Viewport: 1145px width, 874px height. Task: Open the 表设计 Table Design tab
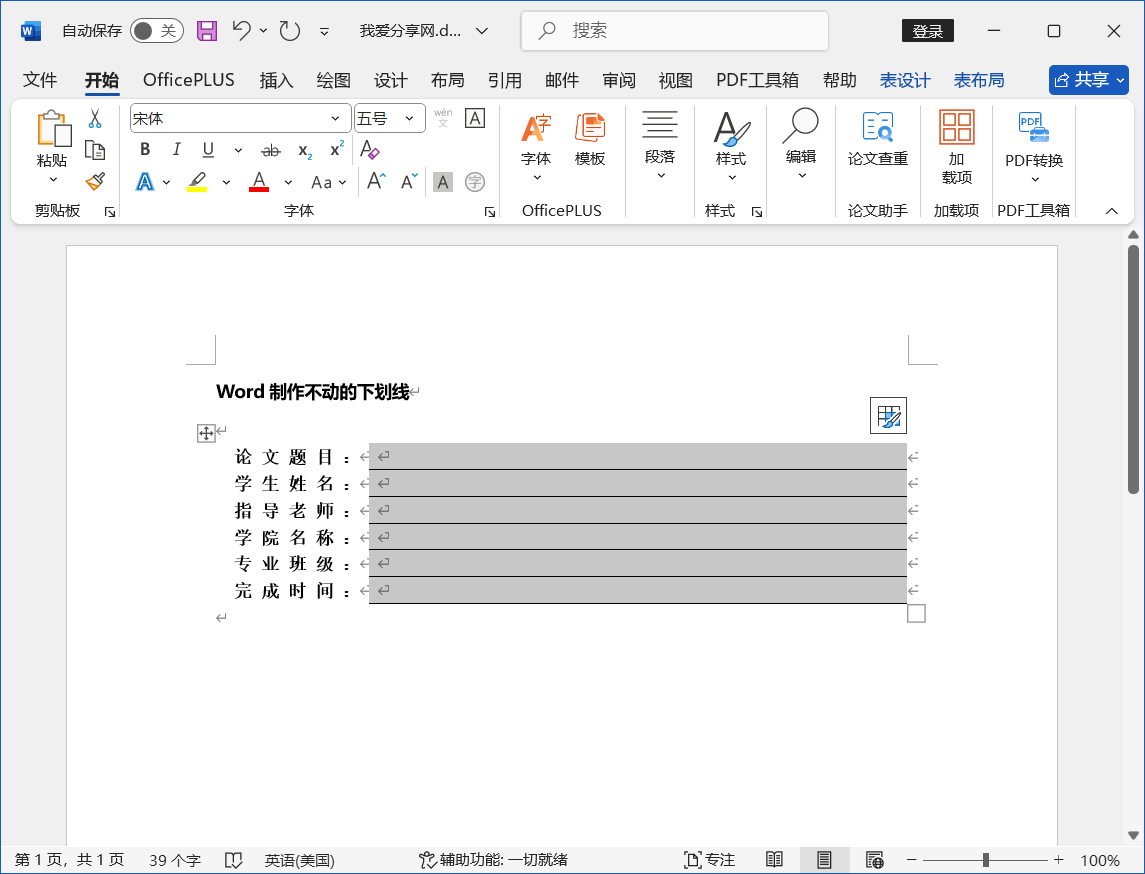pos(905,80)
